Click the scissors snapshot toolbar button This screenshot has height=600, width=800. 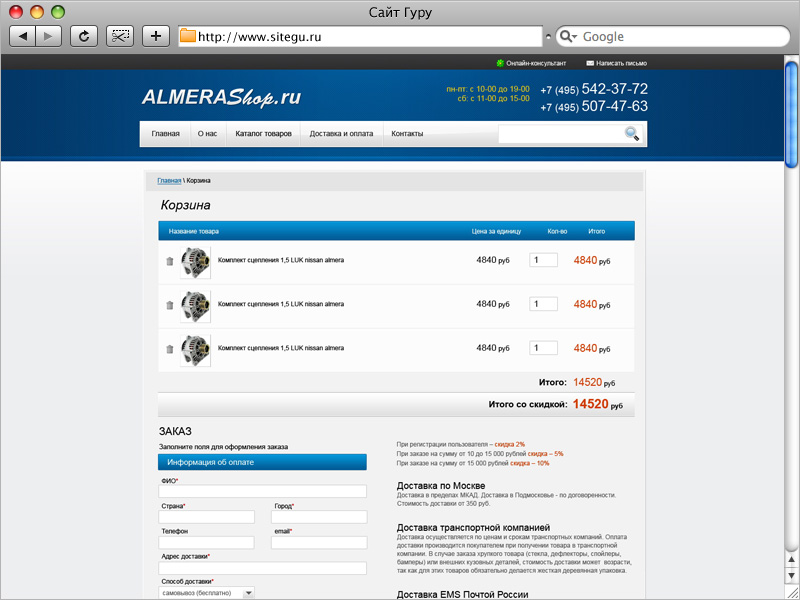(x=120, y=36)
